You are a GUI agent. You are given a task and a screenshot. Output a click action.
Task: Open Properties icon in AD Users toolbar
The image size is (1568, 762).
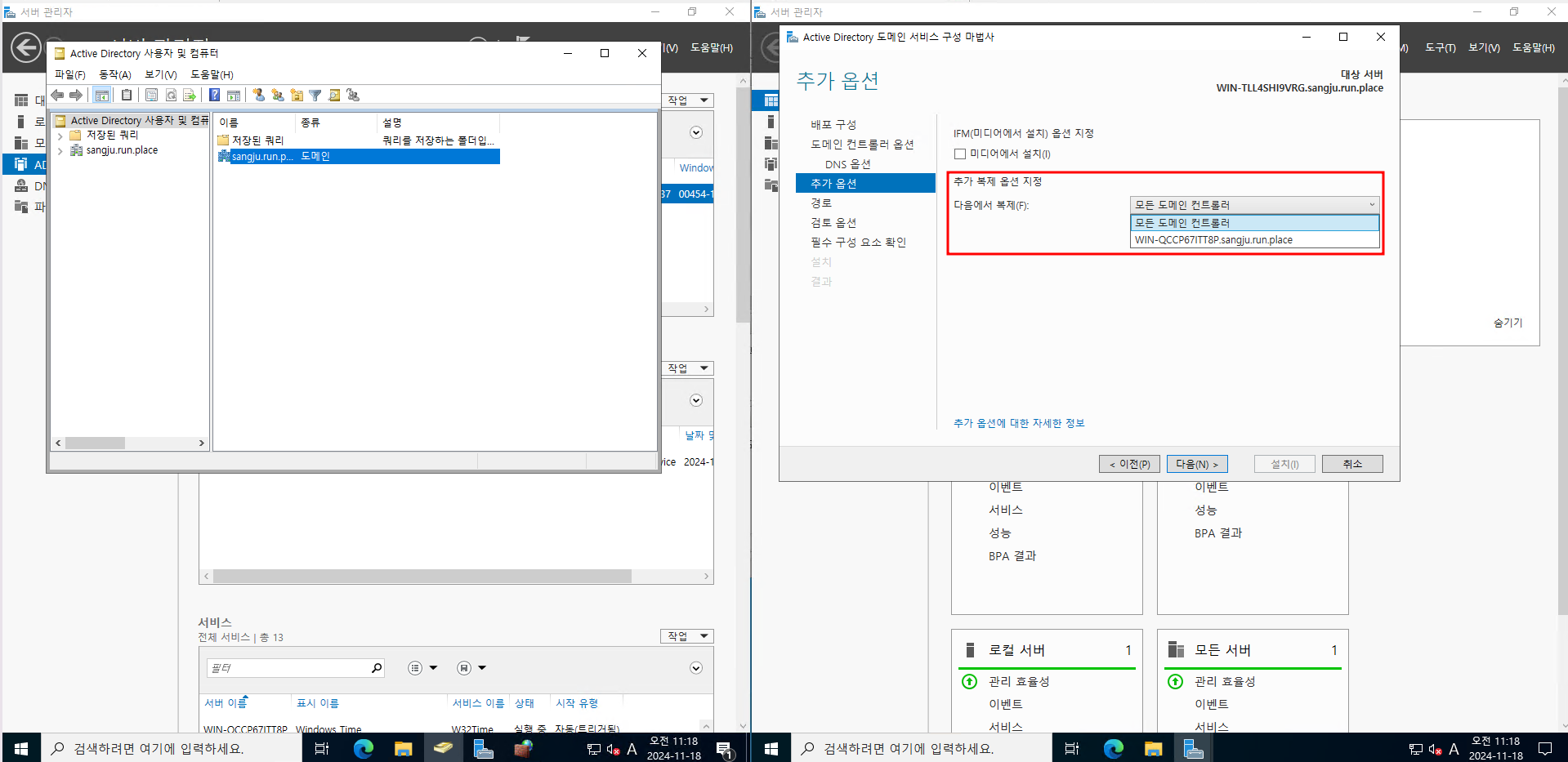click(152, 96)
